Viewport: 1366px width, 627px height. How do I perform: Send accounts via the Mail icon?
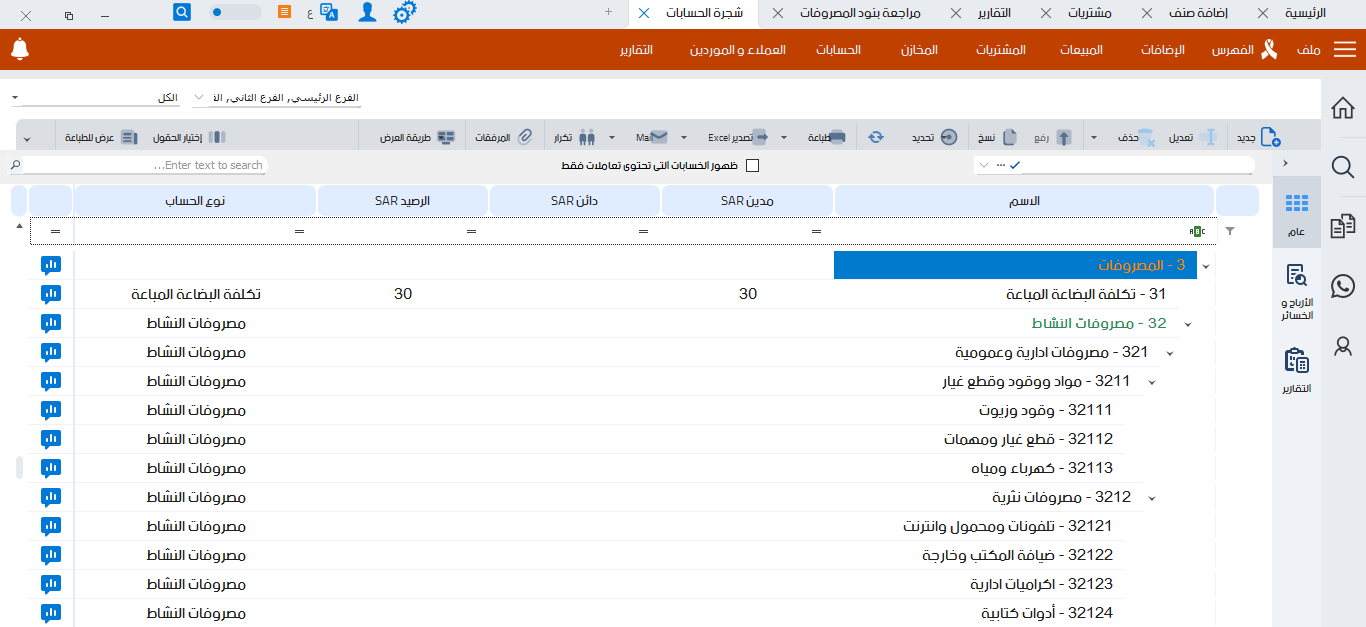pos(660,136)
